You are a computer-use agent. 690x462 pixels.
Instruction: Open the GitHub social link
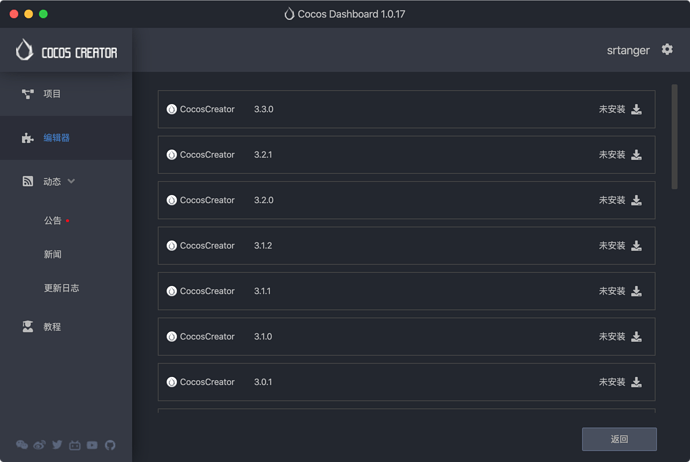[x=110, y=445]
